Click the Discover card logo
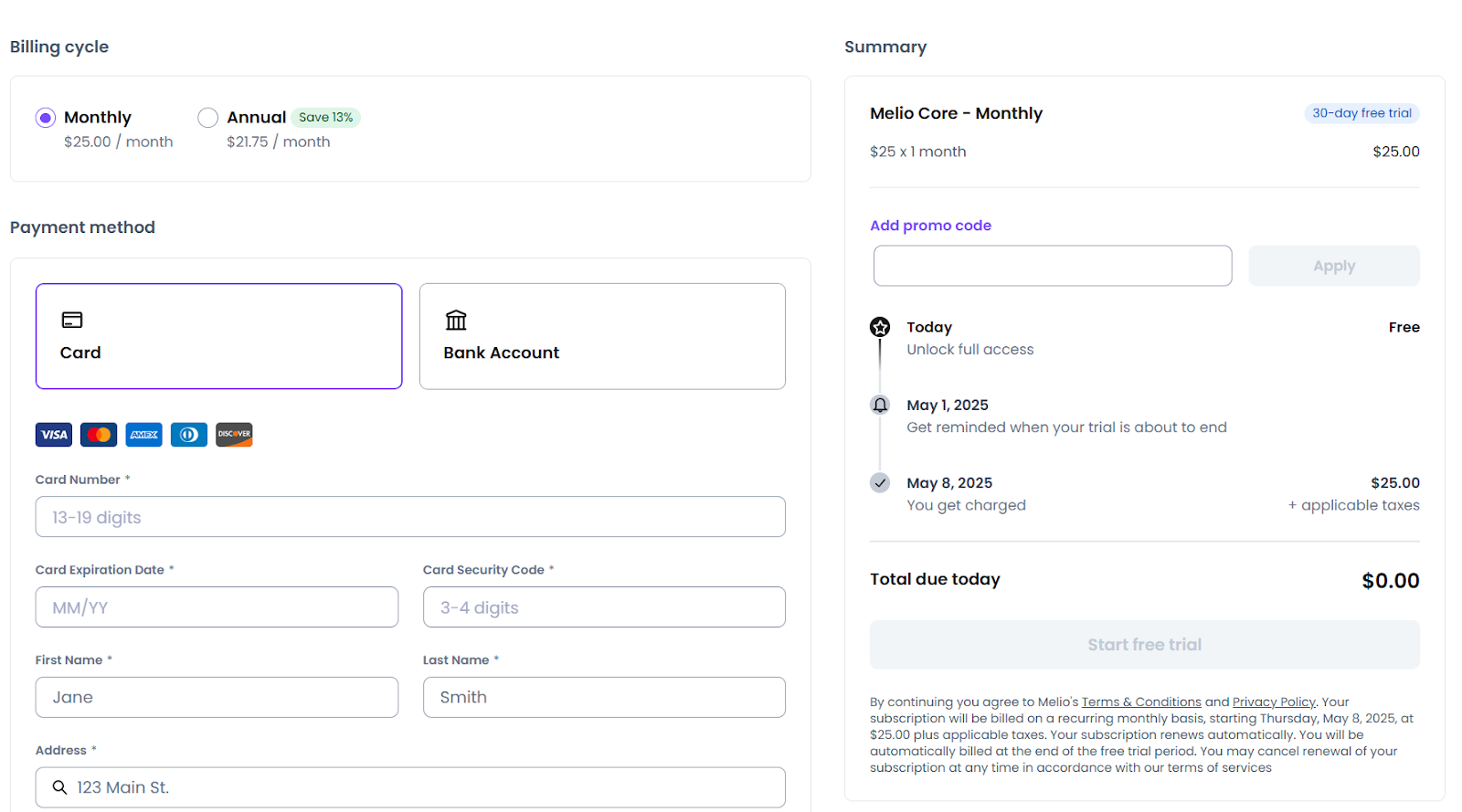1462x812 pixels. pos(234,435)
